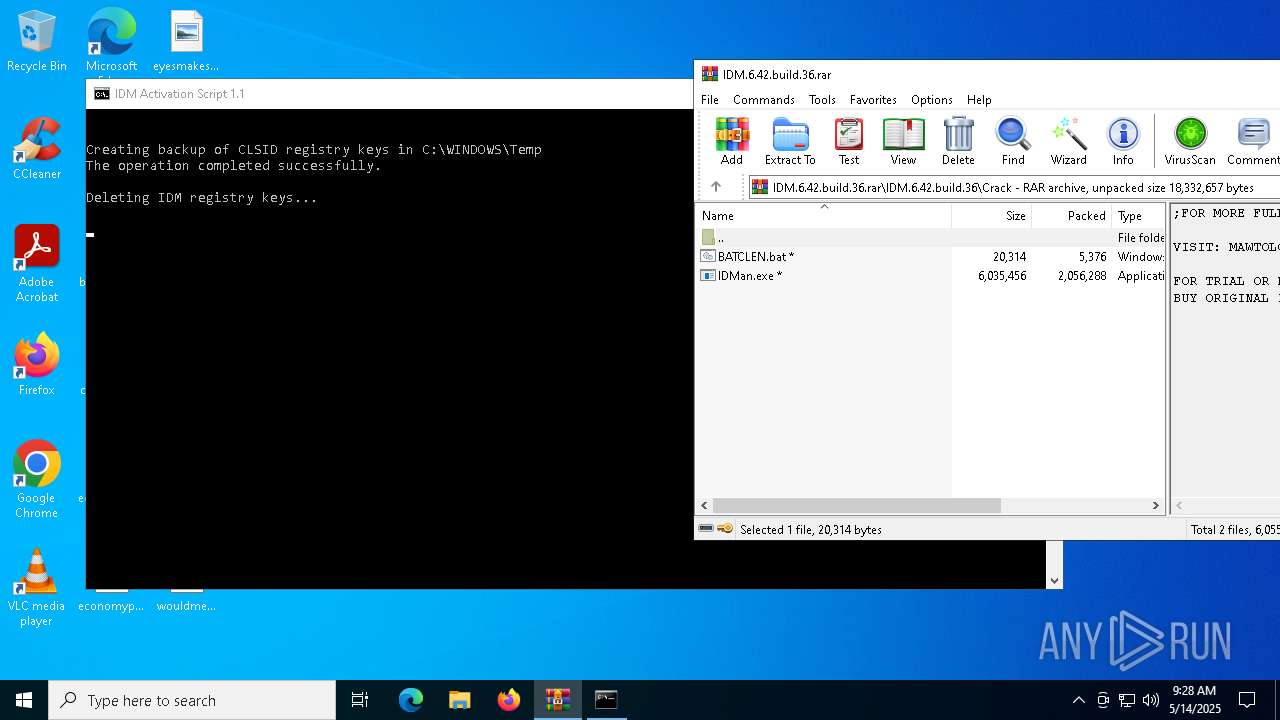This screenshot has height=720, width=1280.
Task: Click the file list scroll-right arrow
Action: pyautogui.click(x=1156, y=506)
